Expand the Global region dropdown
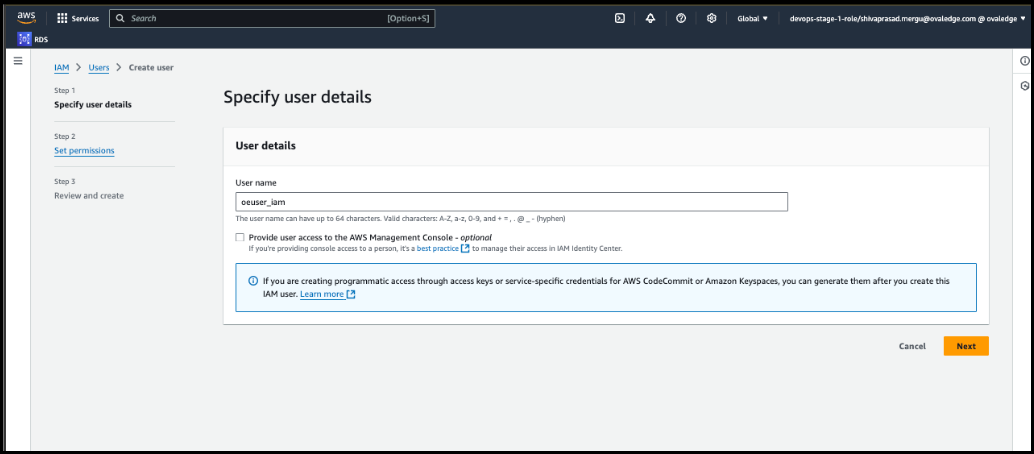1034x454 pixels. [x=752, y=18]
